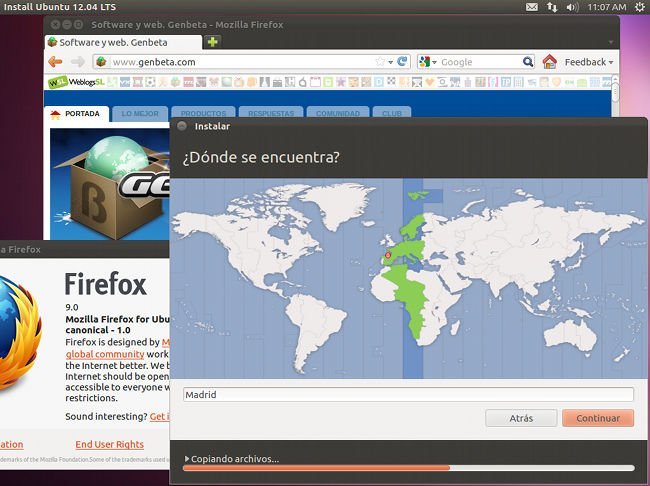Expand the Copiando archivos details triangle
Screen dimensions: 650x486
click(x=187, y=459)
